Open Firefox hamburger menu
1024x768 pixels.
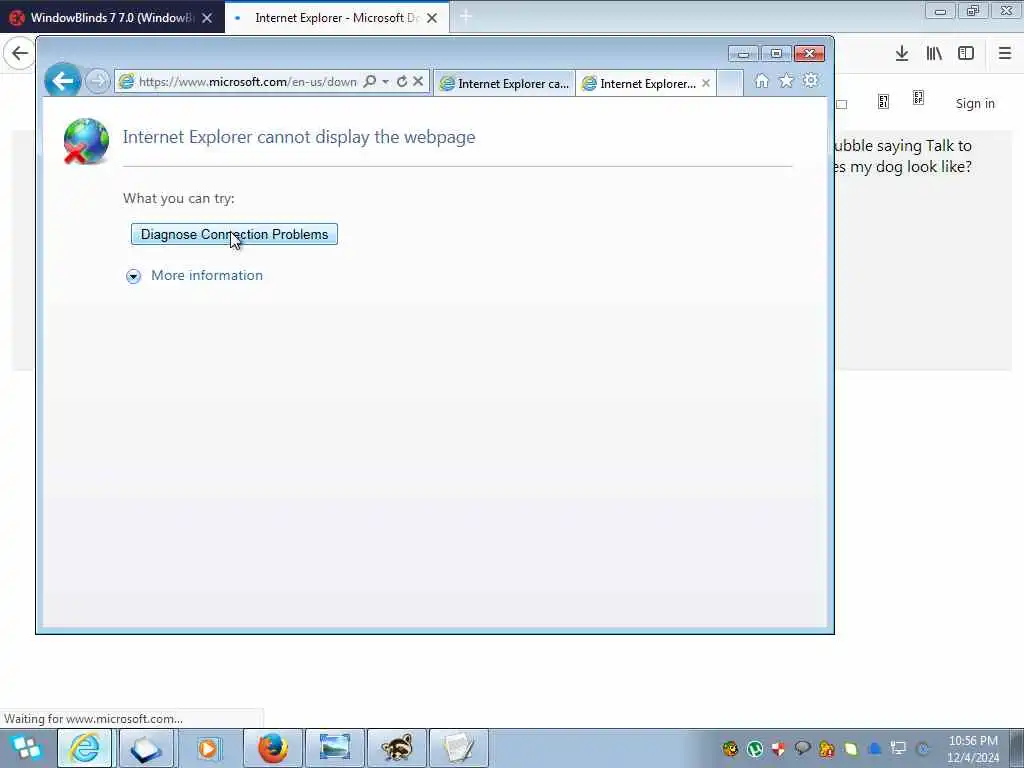[x=1004, y=54]
